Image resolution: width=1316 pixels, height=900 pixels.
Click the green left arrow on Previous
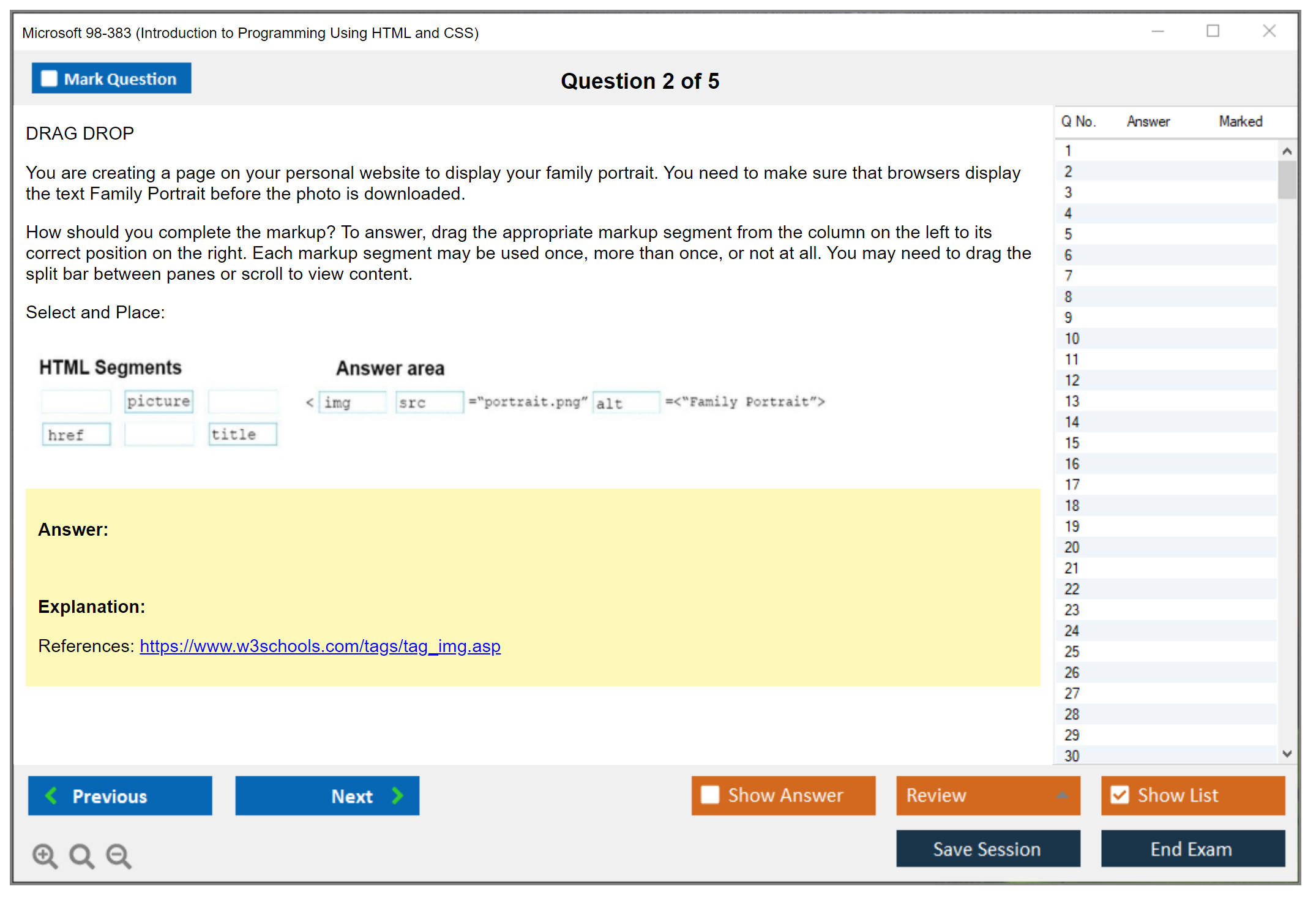pyautogui.click(x=51, y=795)
